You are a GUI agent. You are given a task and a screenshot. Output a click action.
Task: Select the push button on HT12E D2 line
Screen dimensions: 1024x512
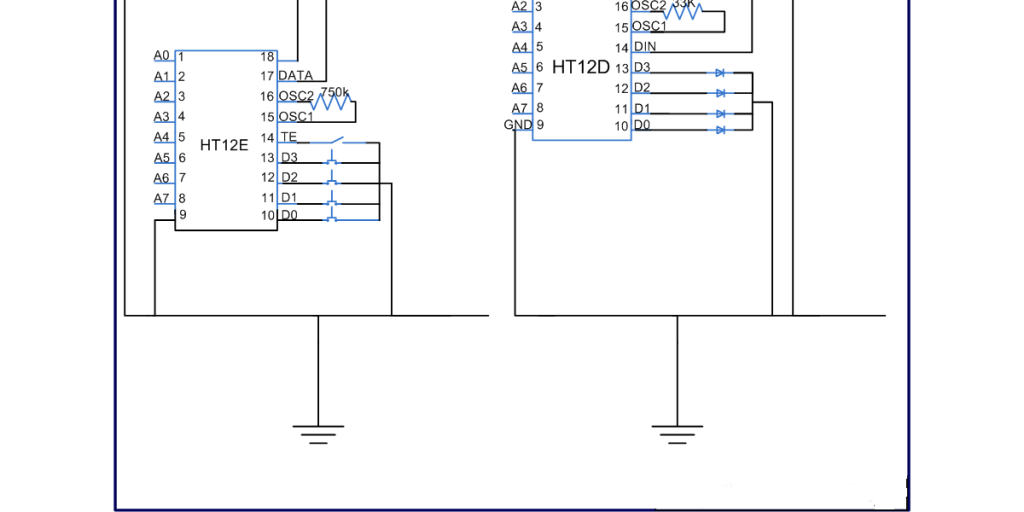(332, 178)
